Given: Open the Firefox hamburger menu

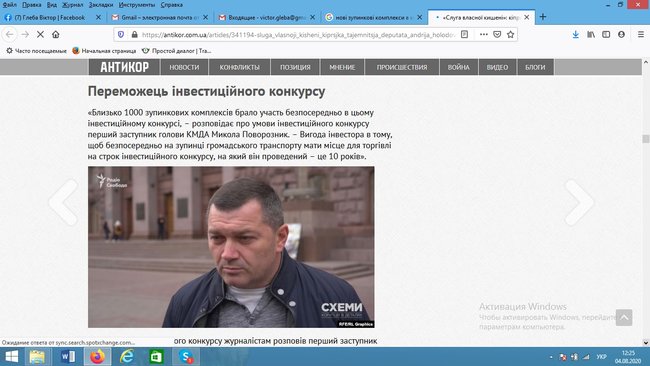Looking at the screenshot, I should pos(640,34).
